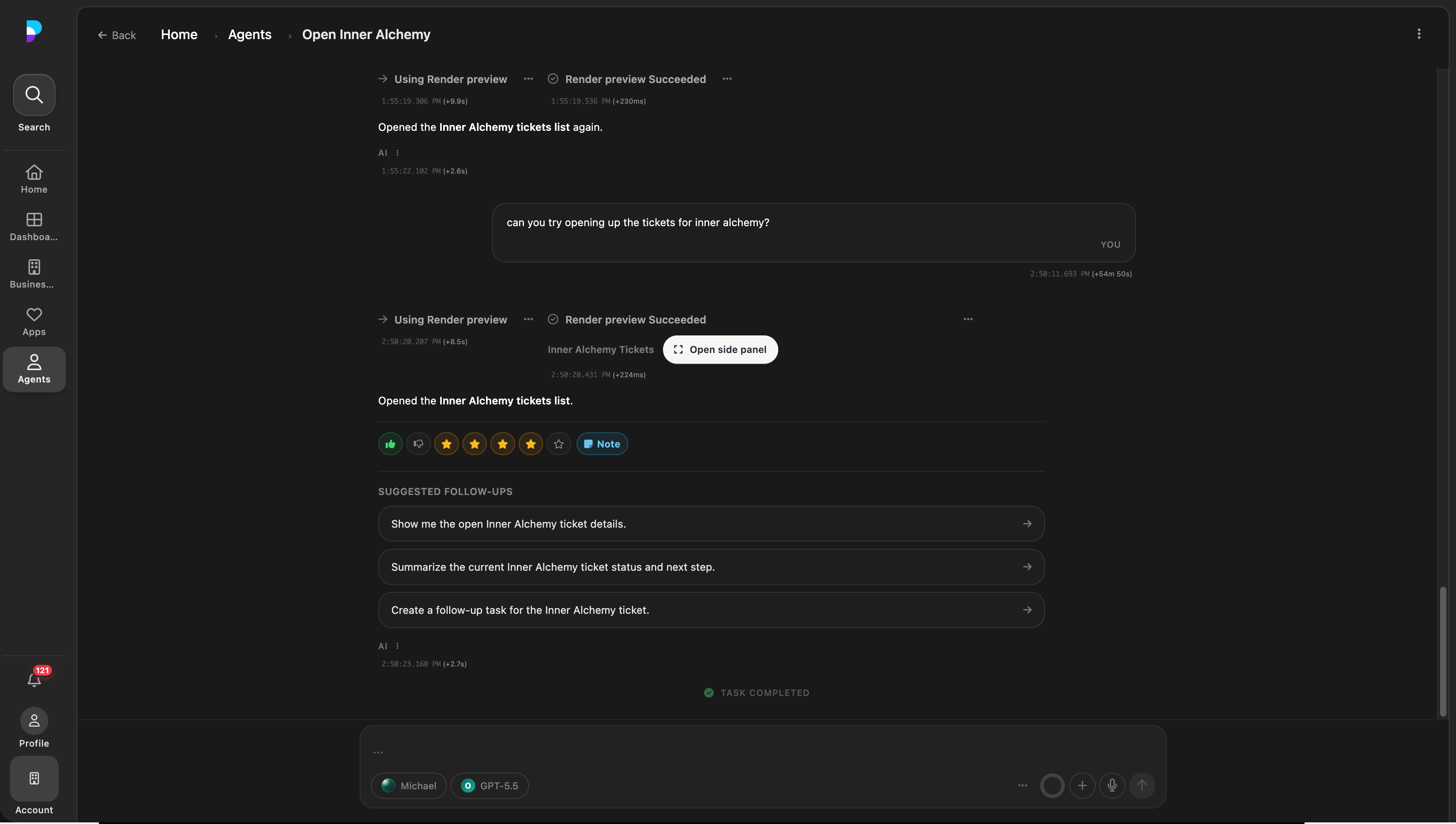Open AI message menu at 2:50:23
The height and width of the screenshot is (824, 1456).
(x=397, y=646)
